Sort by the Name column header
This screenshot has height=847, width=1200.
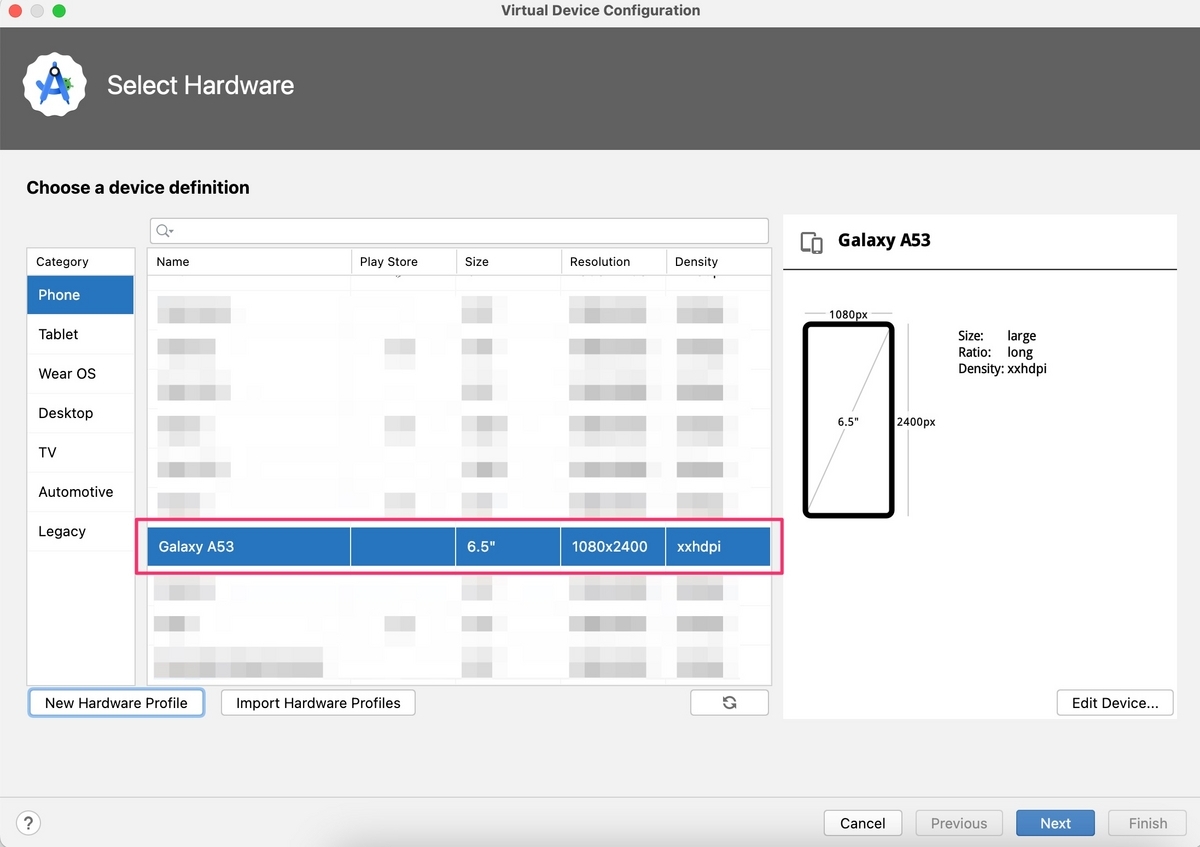[x=249, y=262]
